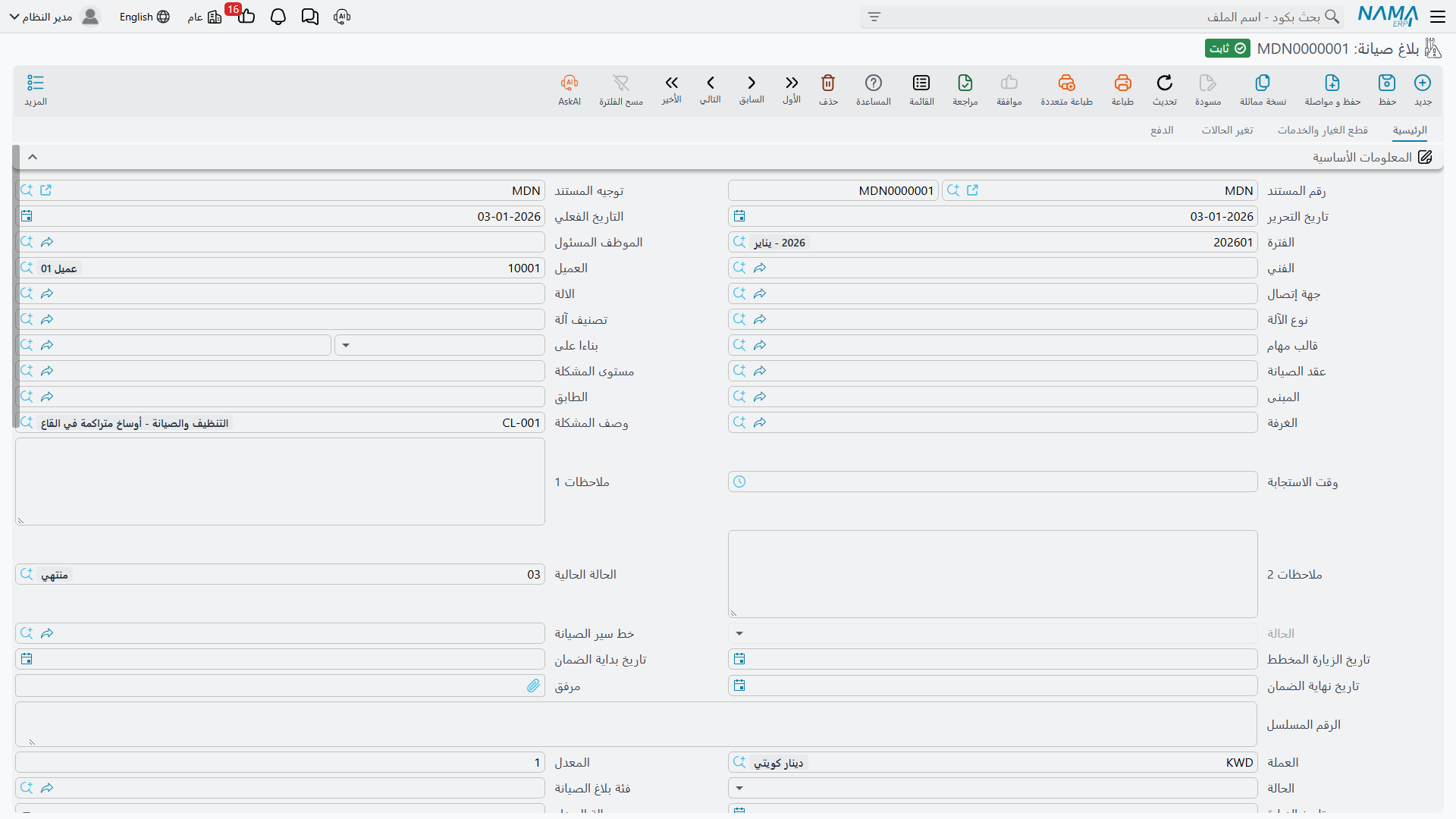Screen dimensions: 1456x819
Task: Click the حذف (Delete) trash icon
Action: tap(828, 83)
